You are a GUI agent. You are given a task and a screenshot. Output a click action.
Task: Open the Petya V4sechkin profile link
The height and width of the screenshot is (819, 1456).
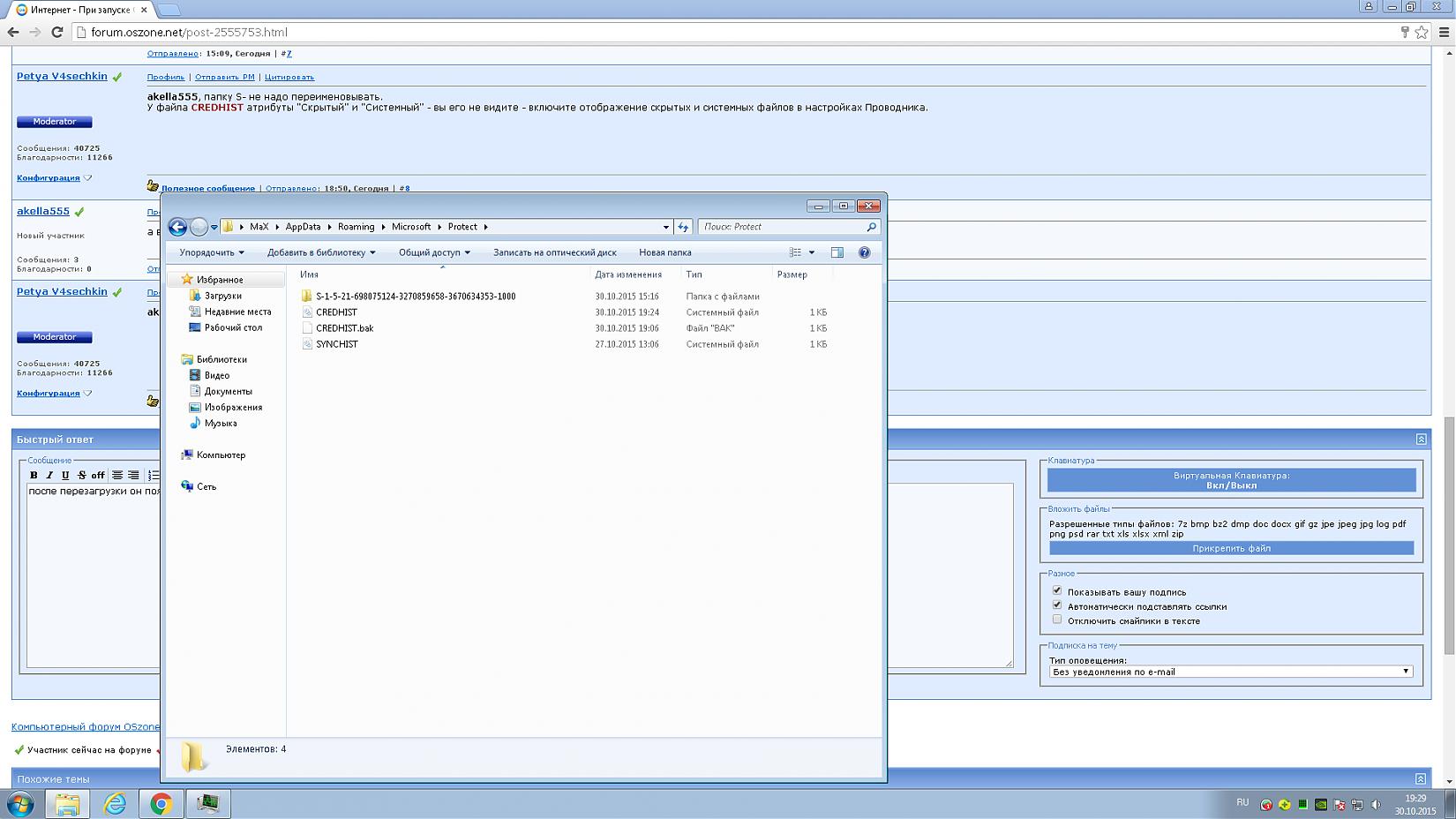pos(62,76)
